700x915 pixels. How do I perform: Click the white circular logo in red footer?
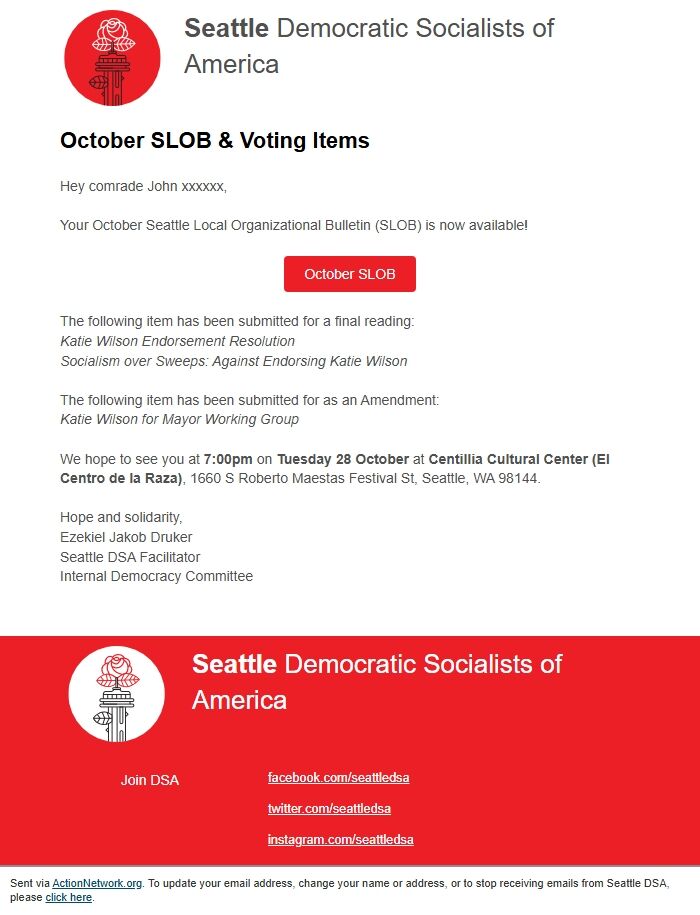point(116,693)
